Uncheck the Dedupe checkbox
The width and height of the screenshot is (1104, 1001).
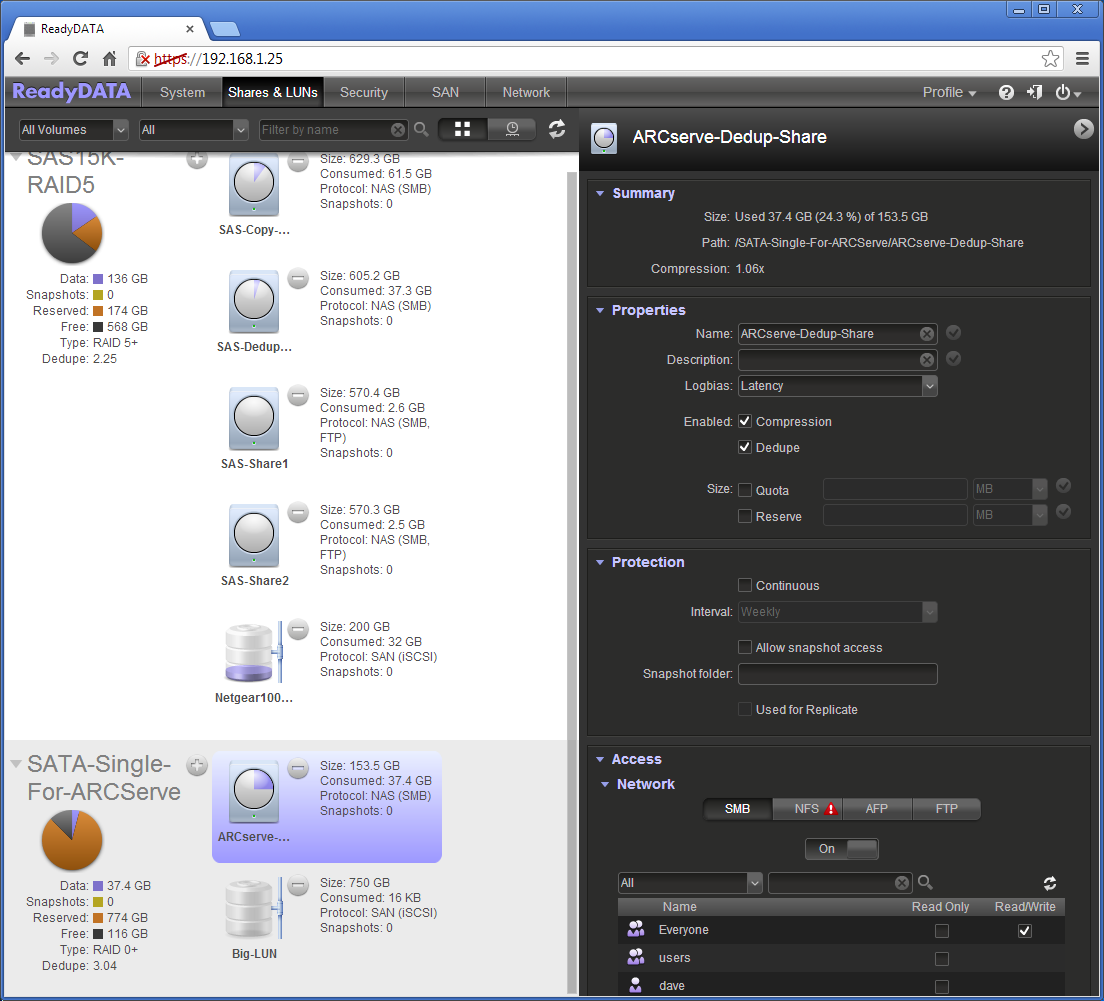pyautogui.click(x=744, y=447)
